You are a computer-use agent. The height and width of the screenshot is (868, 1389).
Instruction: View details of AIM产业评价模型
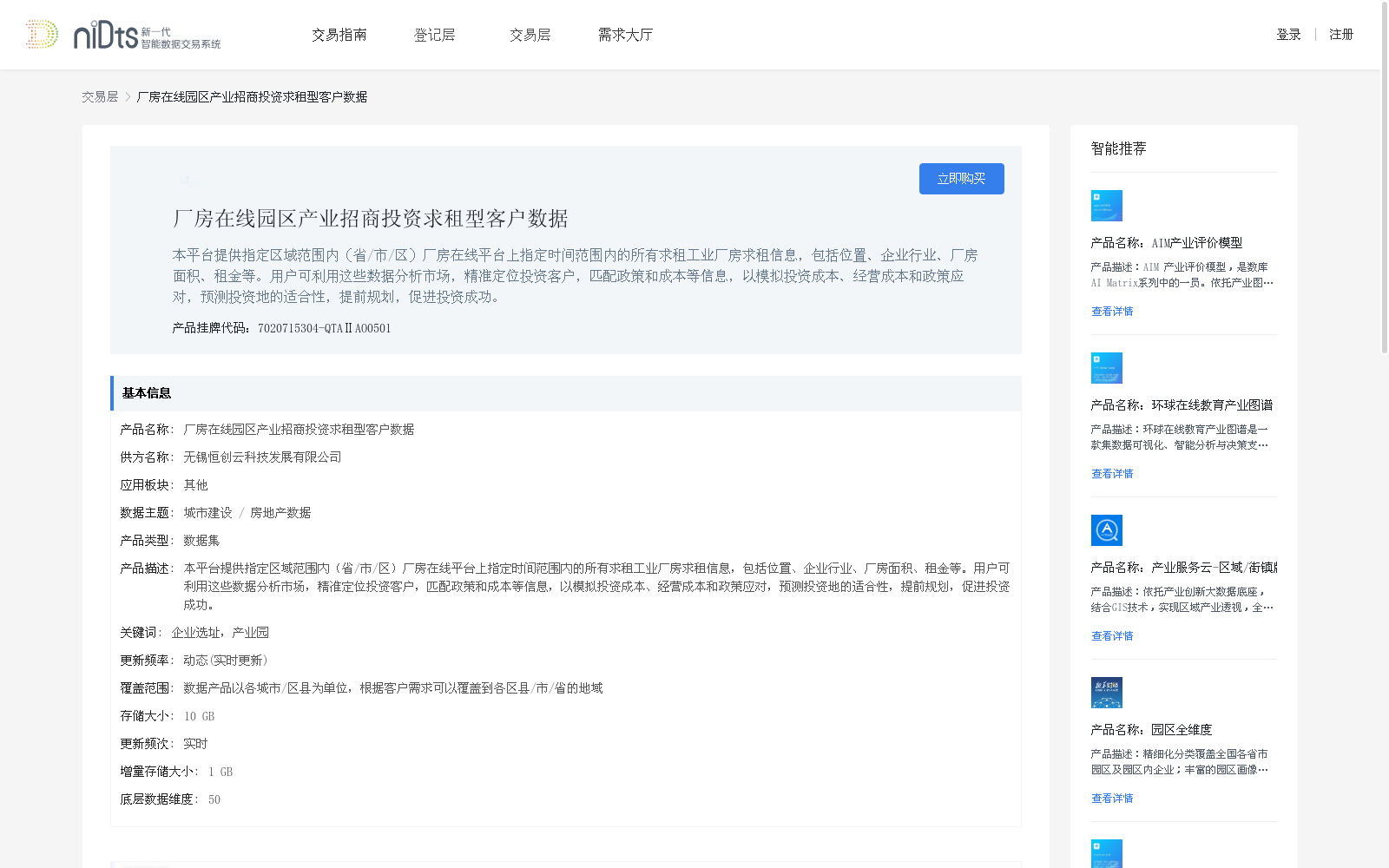click(x=1112, y=312)
